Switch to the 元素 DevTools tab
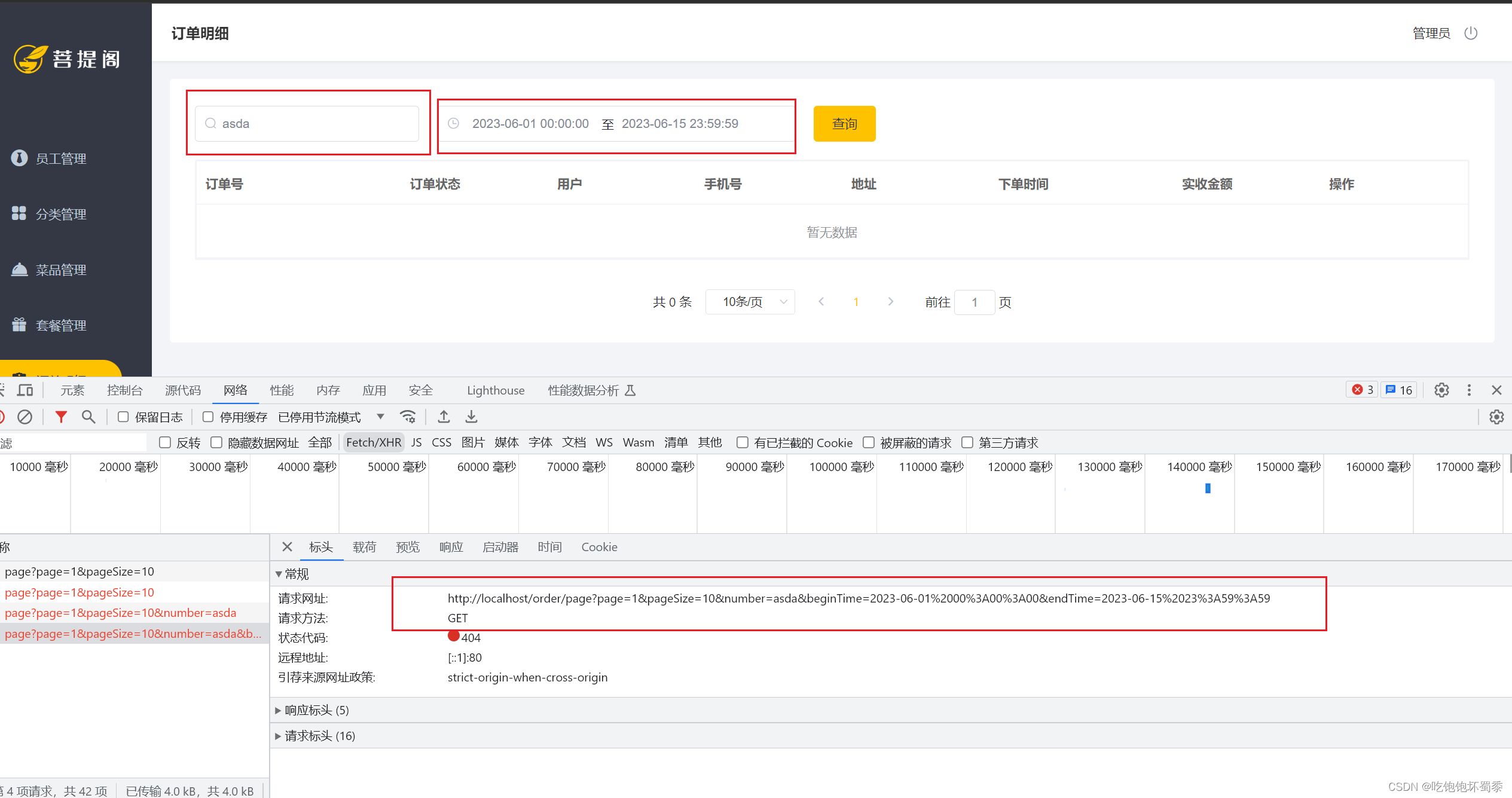1512x798 pixels. [x=72, y=390]
